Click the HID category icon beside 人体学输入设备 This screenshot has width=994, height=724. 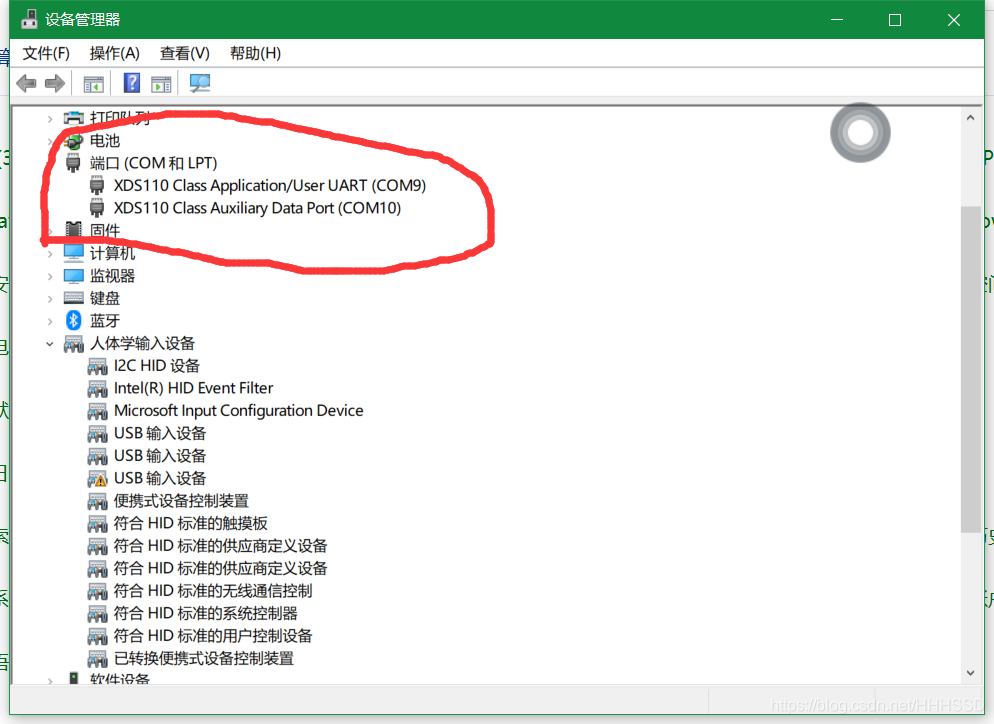pyautogui.click(x=74, y=344)
